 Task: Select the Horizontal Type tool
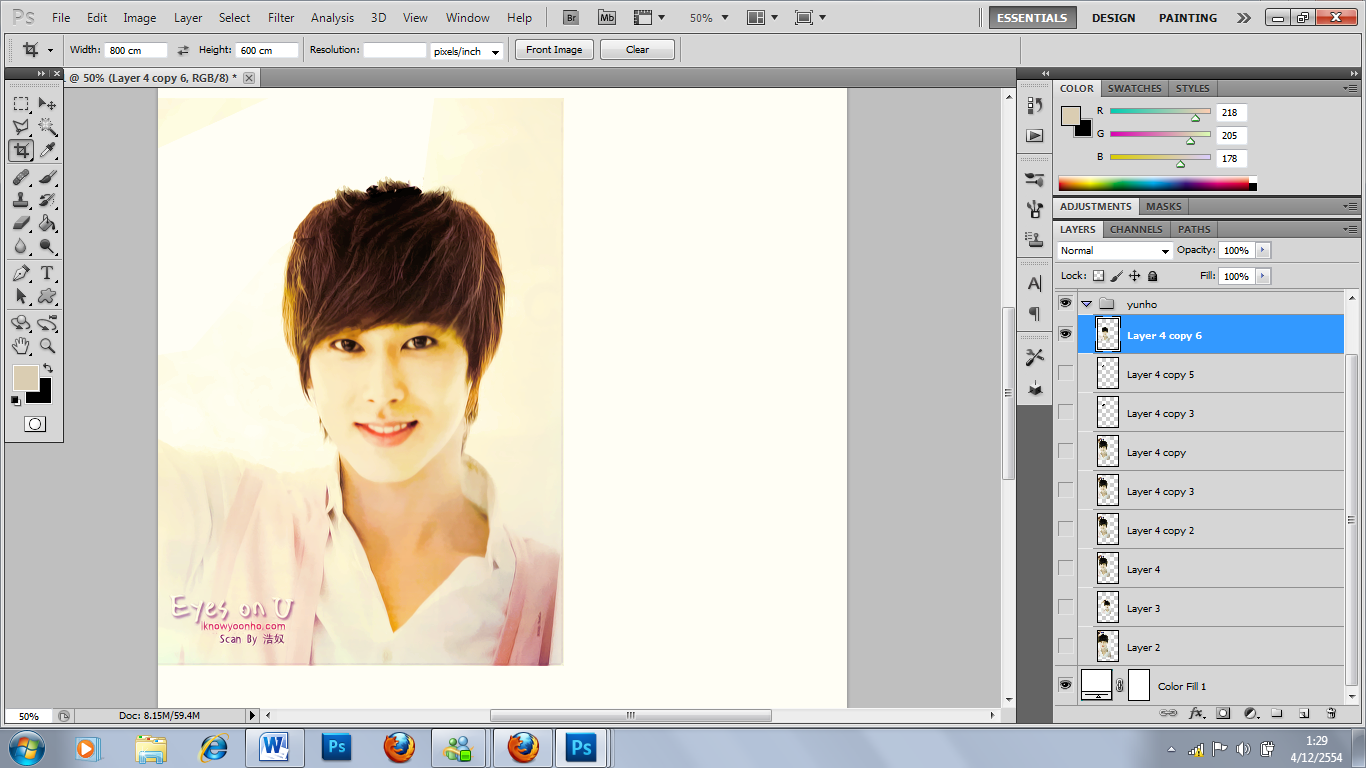coord(47,274)
